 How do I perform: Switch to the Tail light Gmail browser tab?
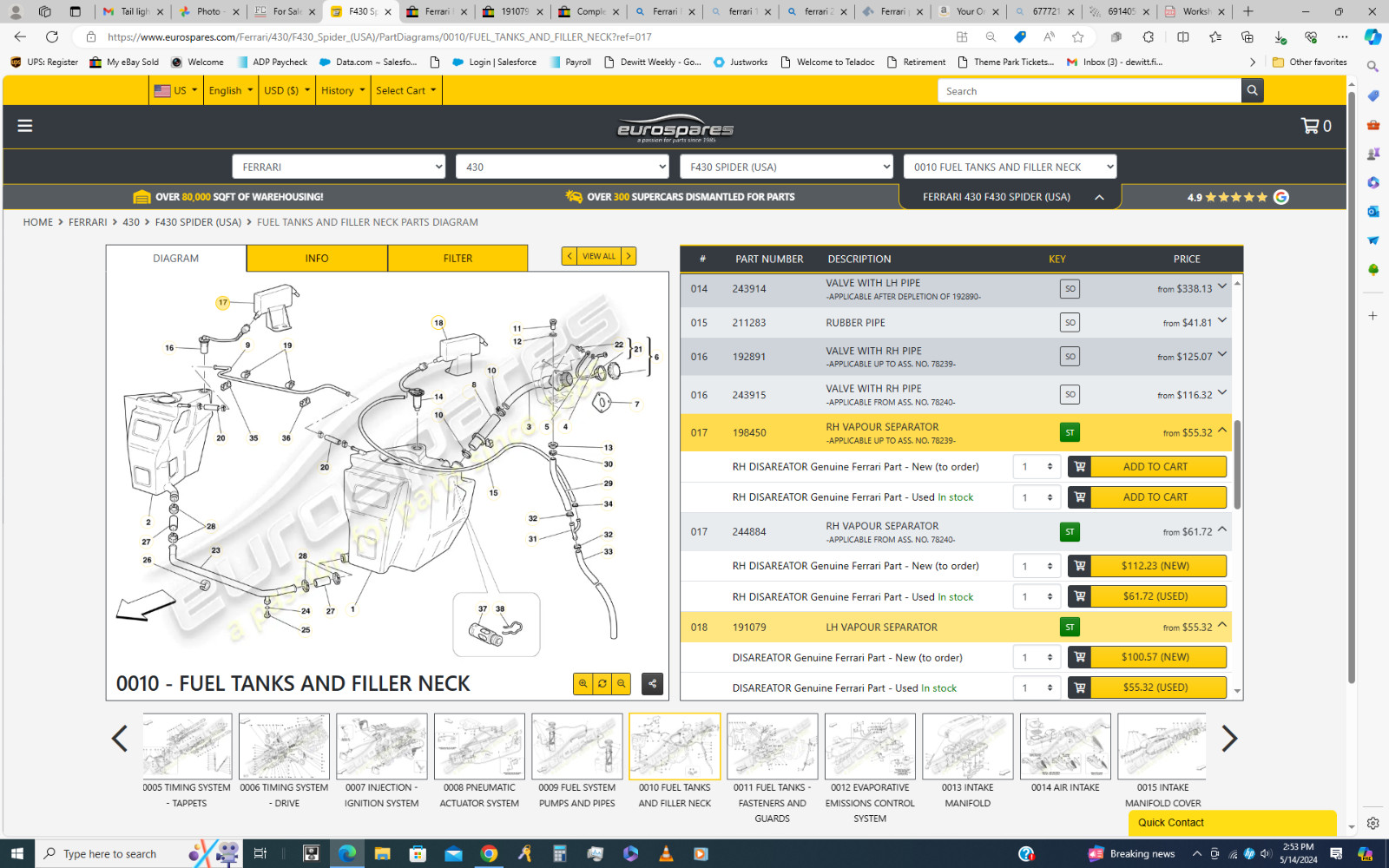131,11
